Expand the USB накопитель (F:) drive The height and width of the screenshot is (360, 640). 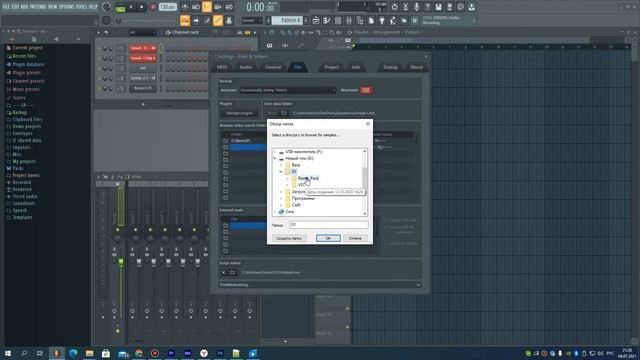275,151
